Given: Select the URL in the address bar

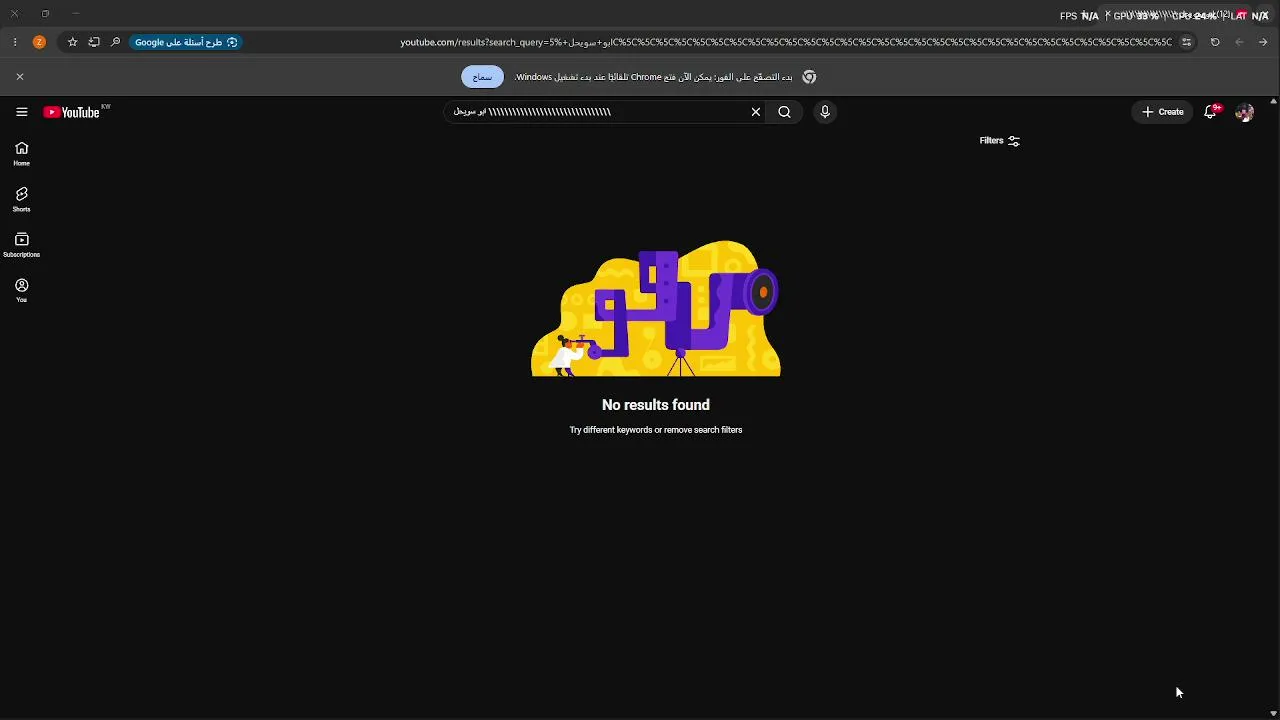Looking at the screenshot, I should tap(786, 42).
